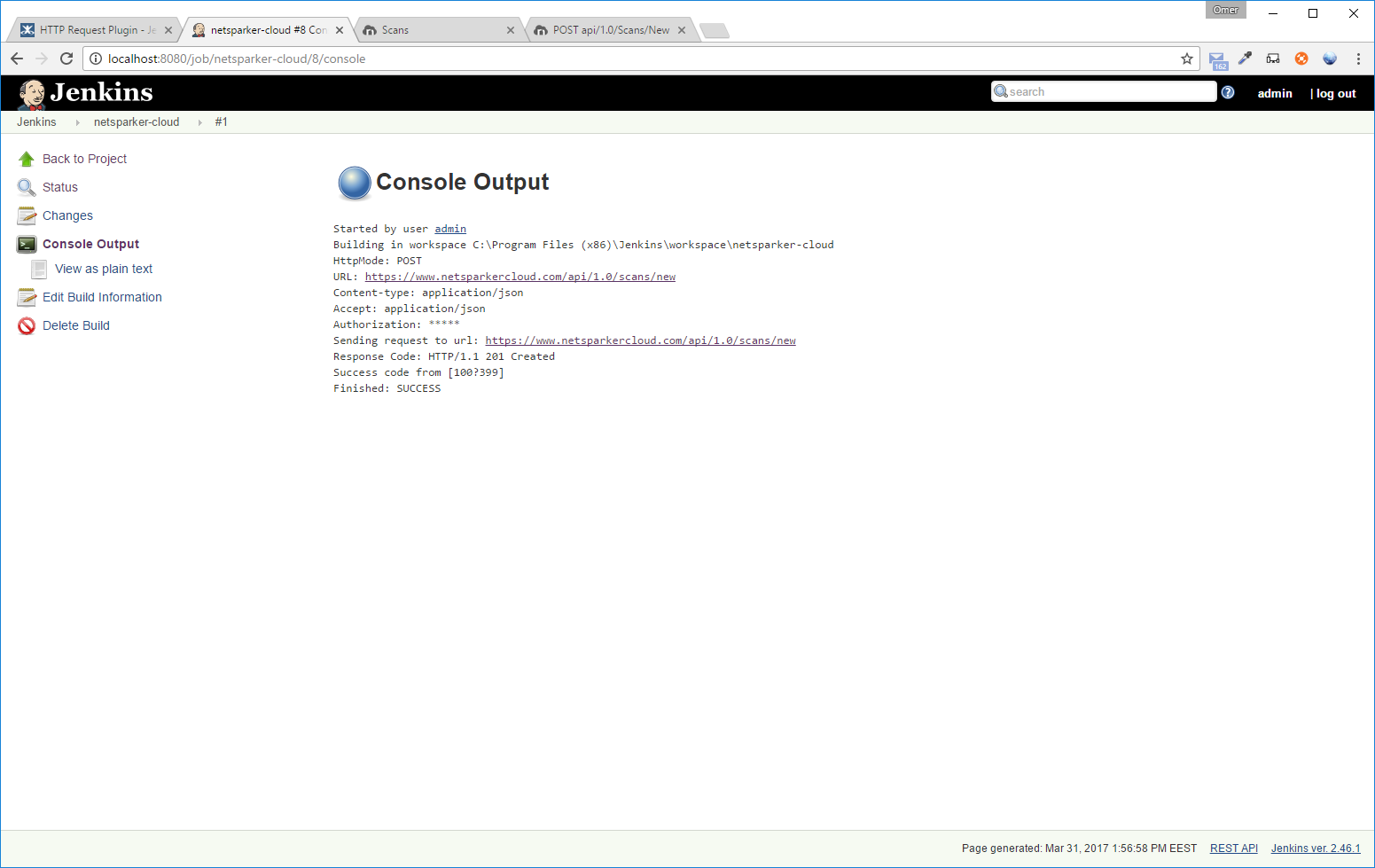The width and height of the screenshot is (1375, 868).
Task: Click the Delete Build red stop icon
Action: 26,325
